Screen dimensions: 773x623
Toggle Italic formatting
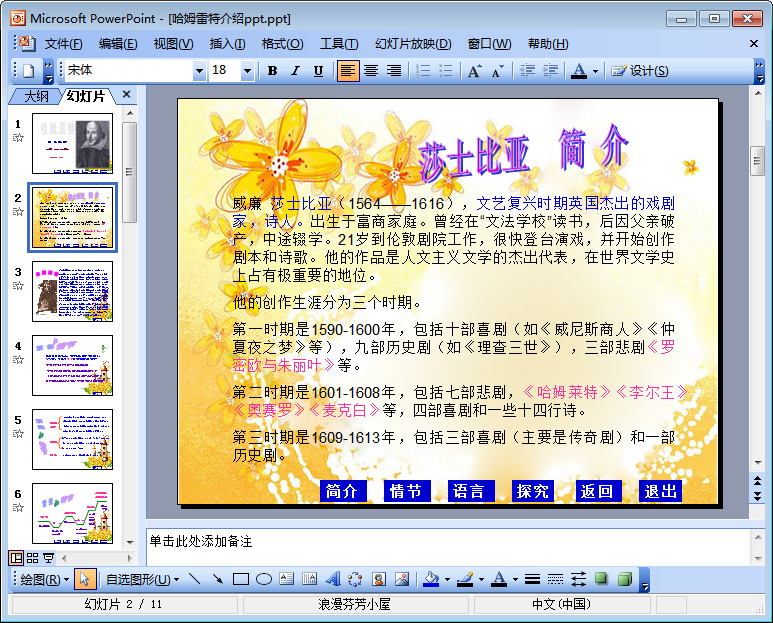click(x=295, y=71)
